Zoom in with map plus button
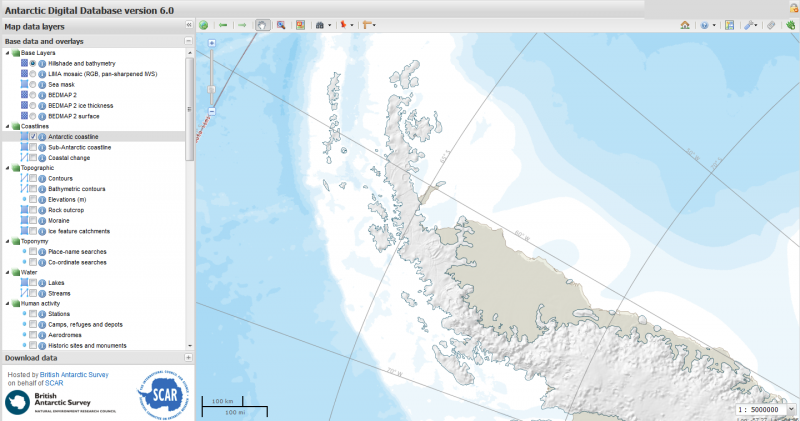The image size is (800, 421). tap(212, 44)
